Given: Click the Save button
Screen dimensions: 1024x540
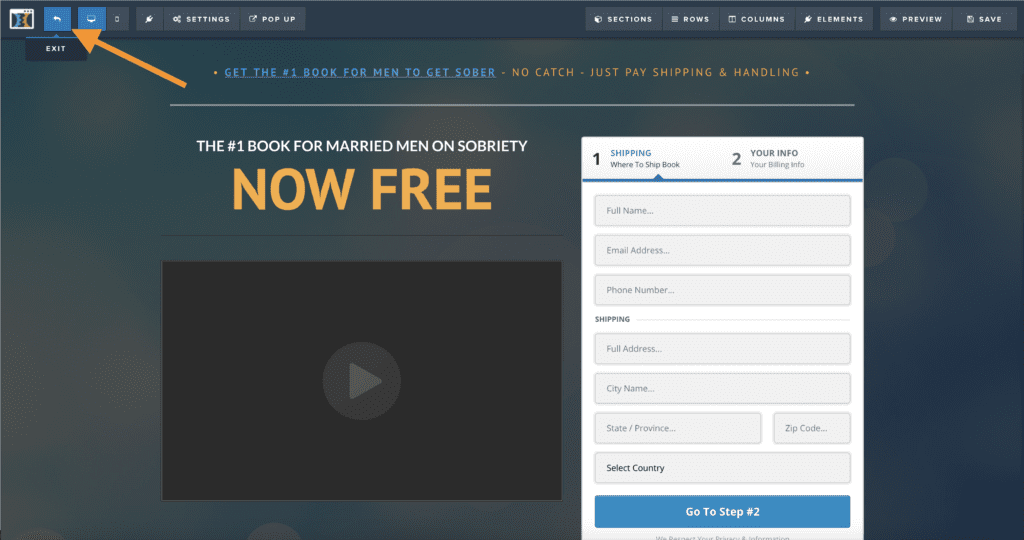Looking at the screenshot, I should click(x=984, y=19).
